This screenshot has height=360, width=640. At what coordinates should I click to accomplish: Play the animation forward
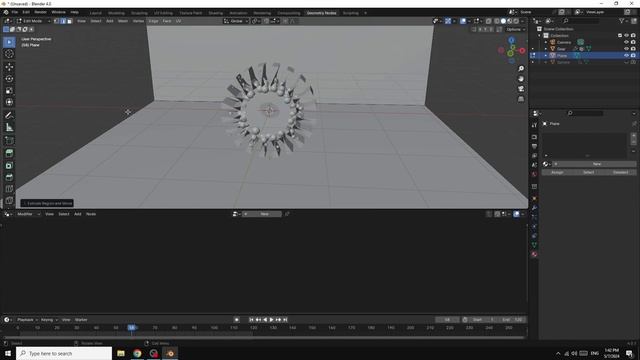[x=271, y=320]
